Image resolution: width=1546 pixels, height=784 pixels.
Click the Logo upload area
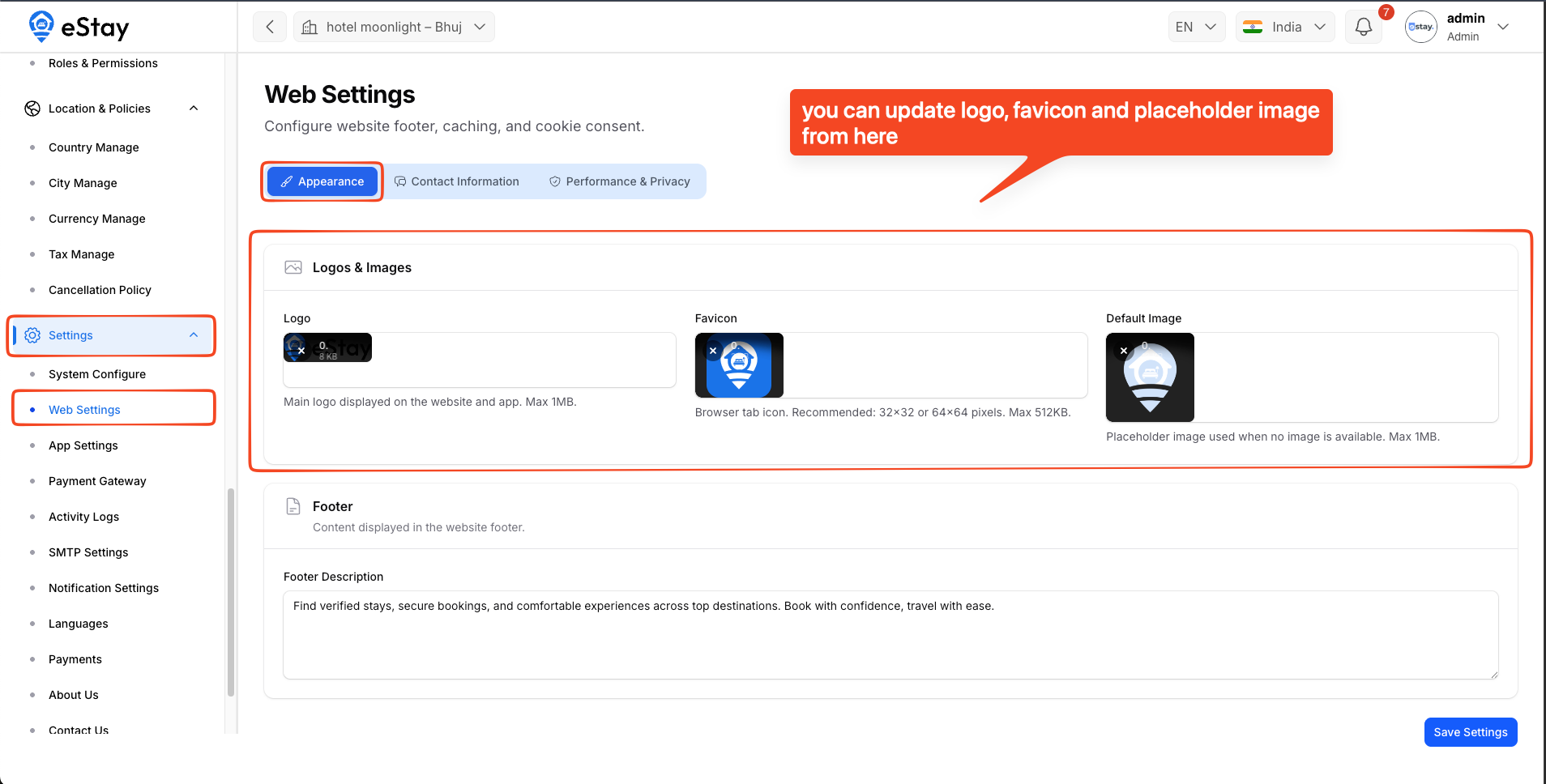coord(480,360)
